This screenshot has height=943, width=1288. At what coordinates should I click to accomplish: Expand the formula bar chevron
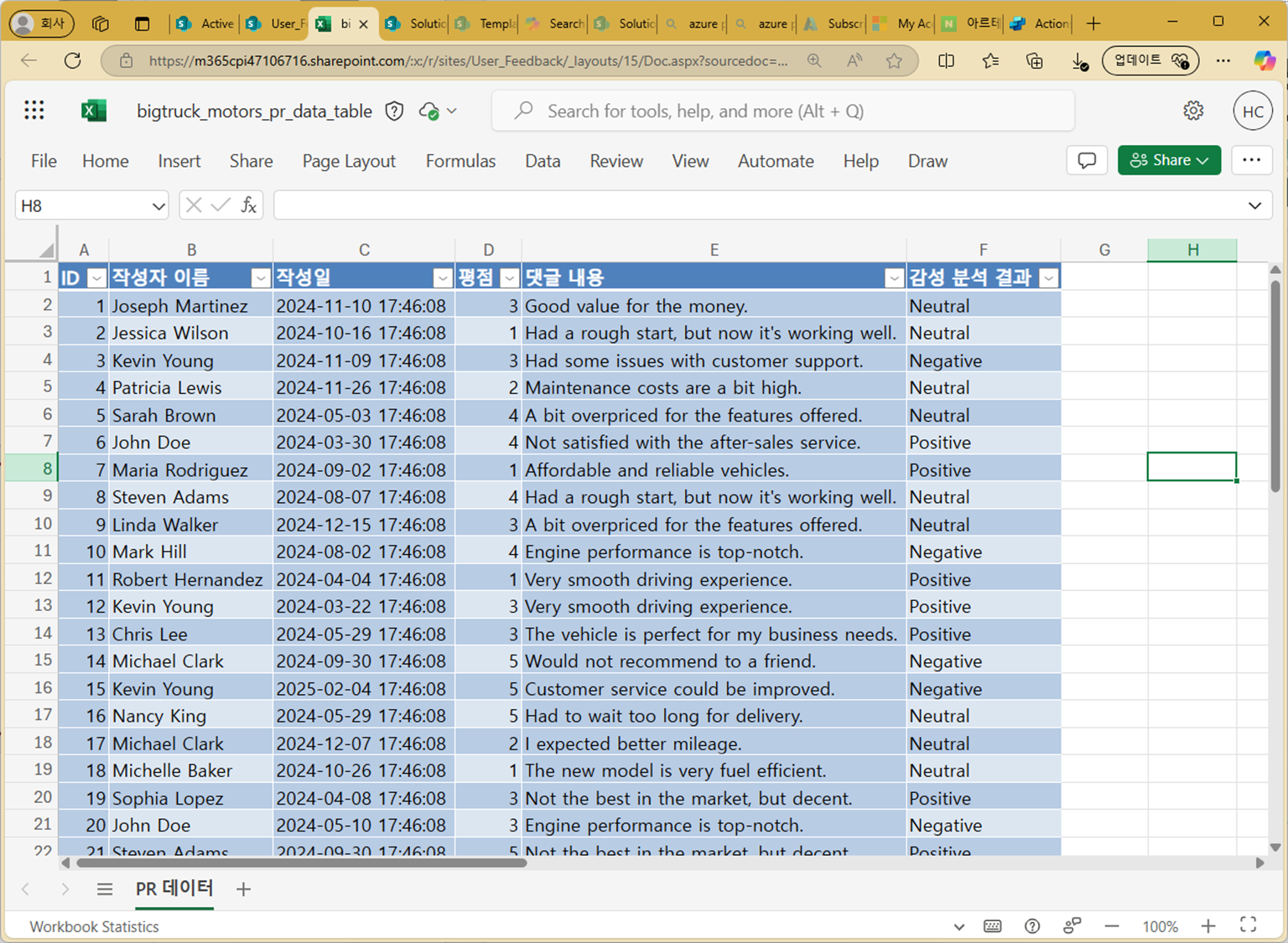coord(1254,205)
